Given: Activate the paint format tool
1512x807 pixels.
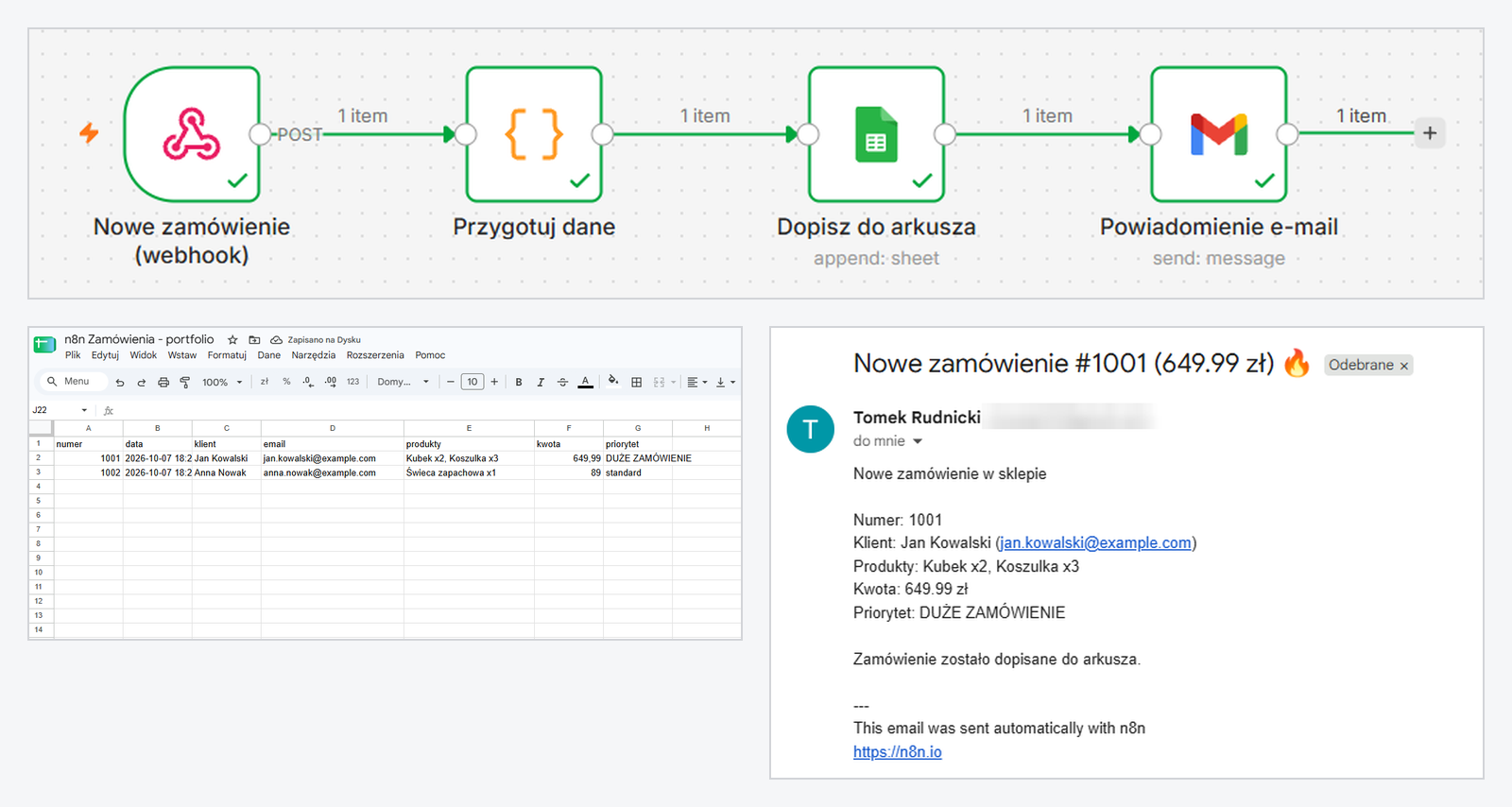Looking at the screenshot, I should click(185, 382).
